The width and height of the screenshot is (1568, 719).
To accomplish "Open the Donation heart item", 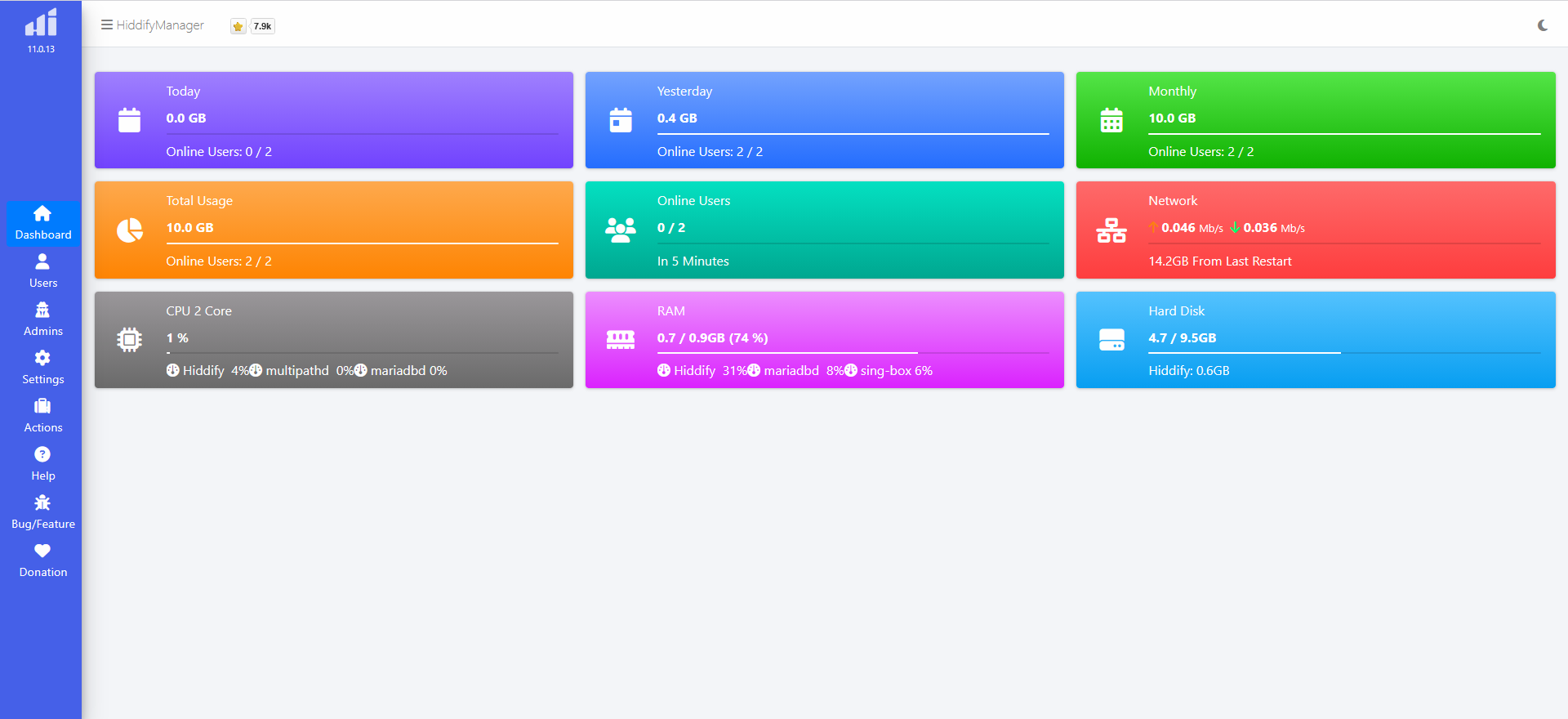I will pos(42,560).
